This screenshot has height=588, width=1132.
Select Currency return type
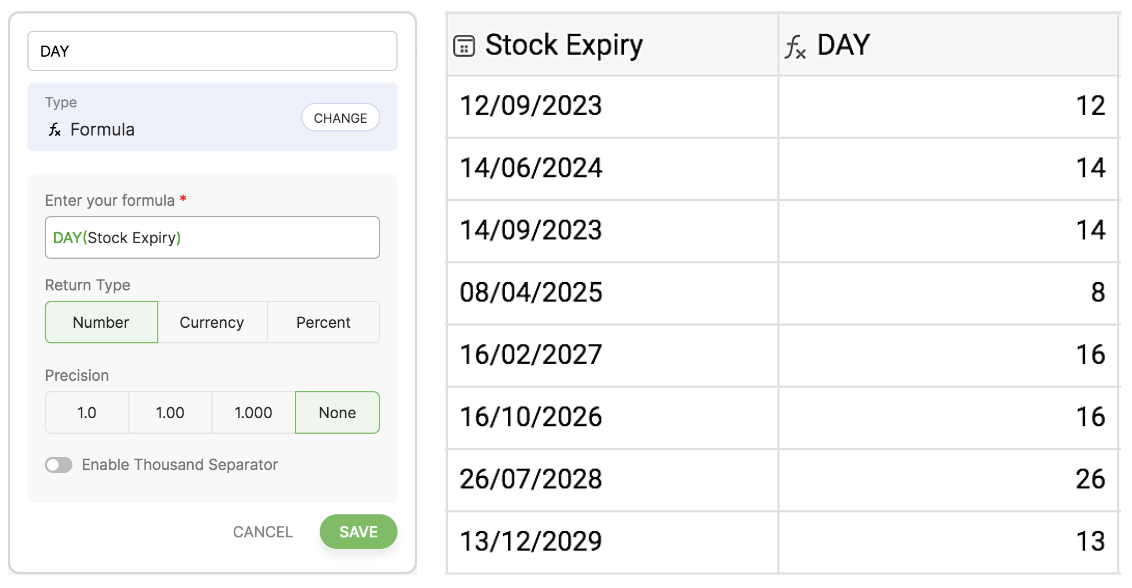[x=212, y=322]
